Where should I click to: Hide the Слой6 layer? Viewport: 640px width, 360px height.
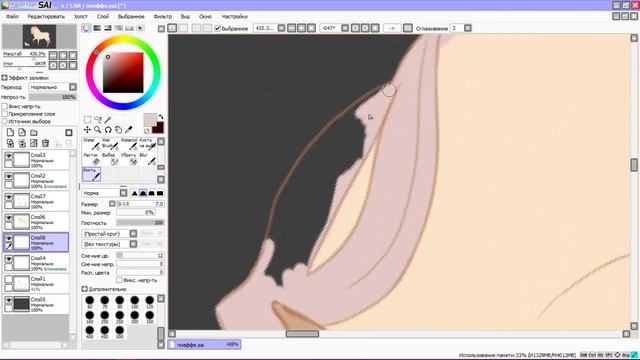(x=8, y=218)
